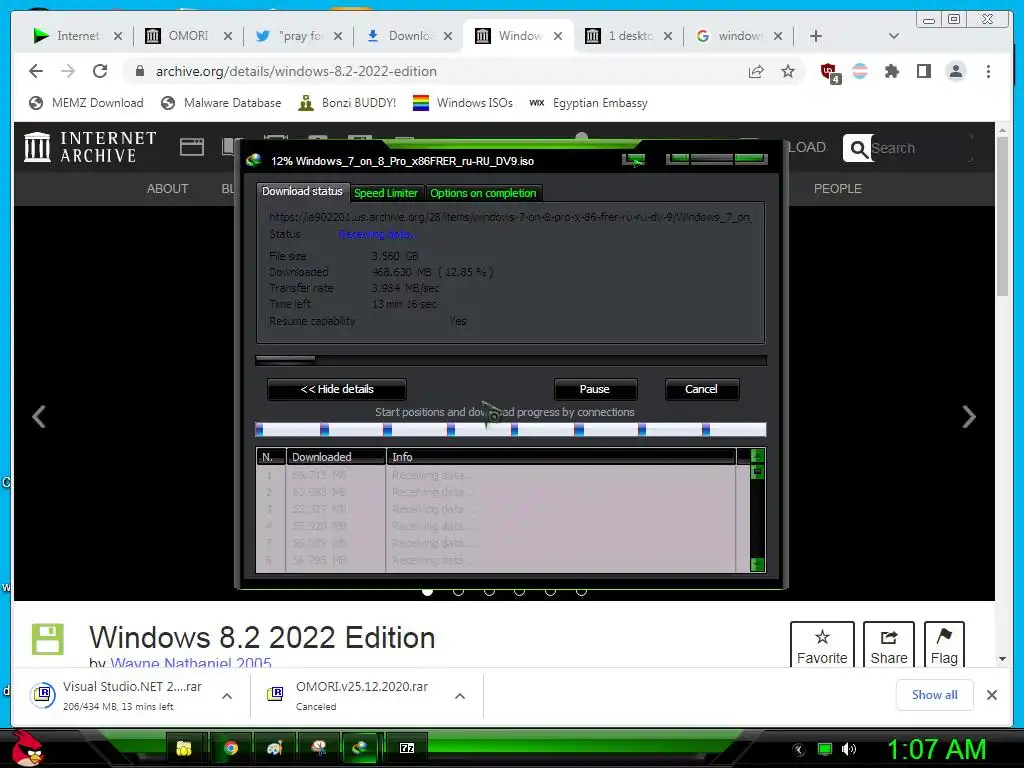Click the Internet Archive logo

[90, 146]
